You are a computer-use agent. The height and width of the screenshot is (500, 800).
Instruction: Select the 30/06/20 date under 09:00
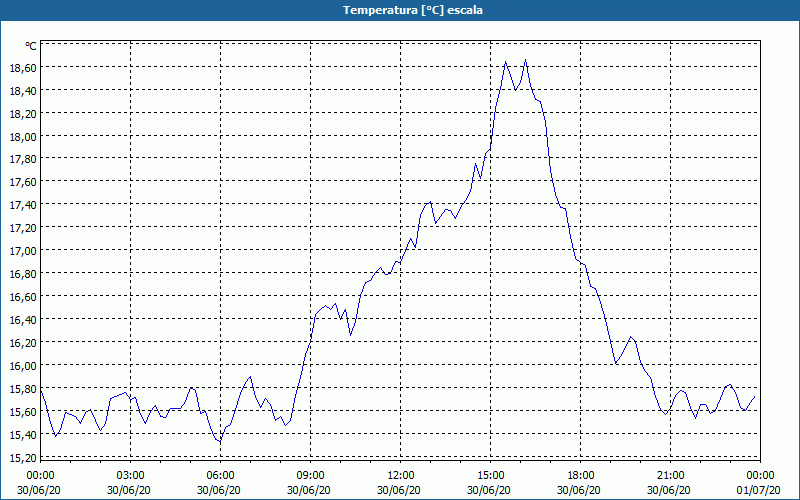click(309, 490)
